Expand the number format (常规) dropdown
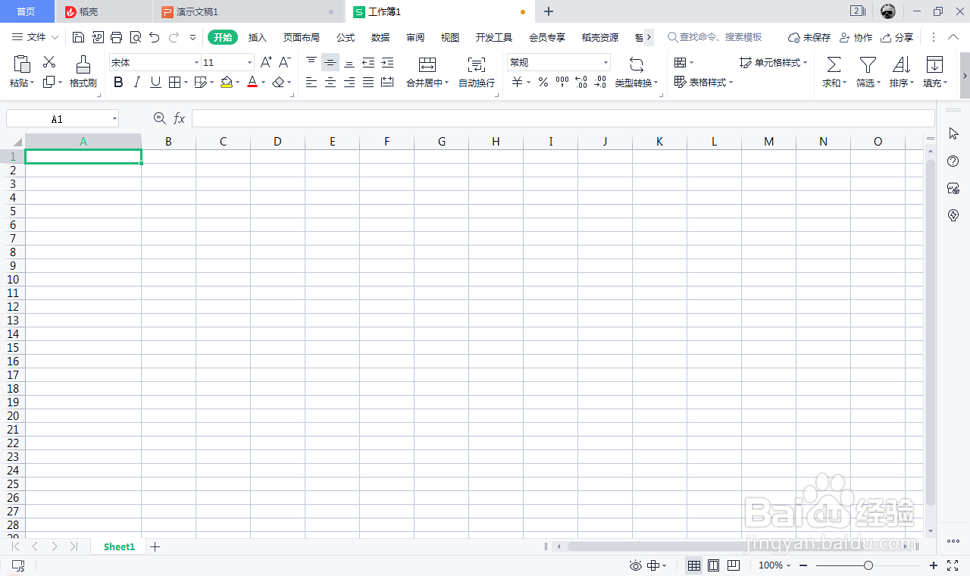This screenshot has height=576, width=970. pos(604,62)
